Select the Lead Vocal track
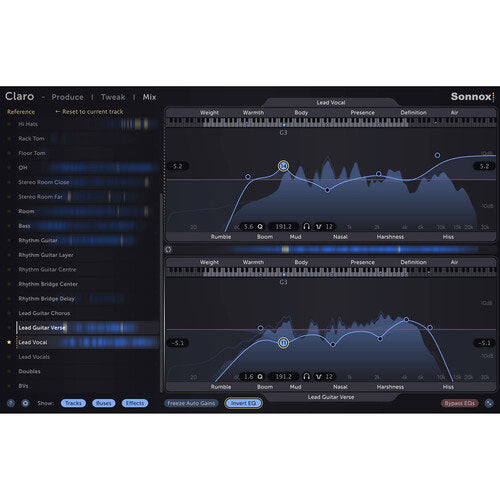This screenshot has width=500, height=500. pyautogui.click(x=88, y=342)
